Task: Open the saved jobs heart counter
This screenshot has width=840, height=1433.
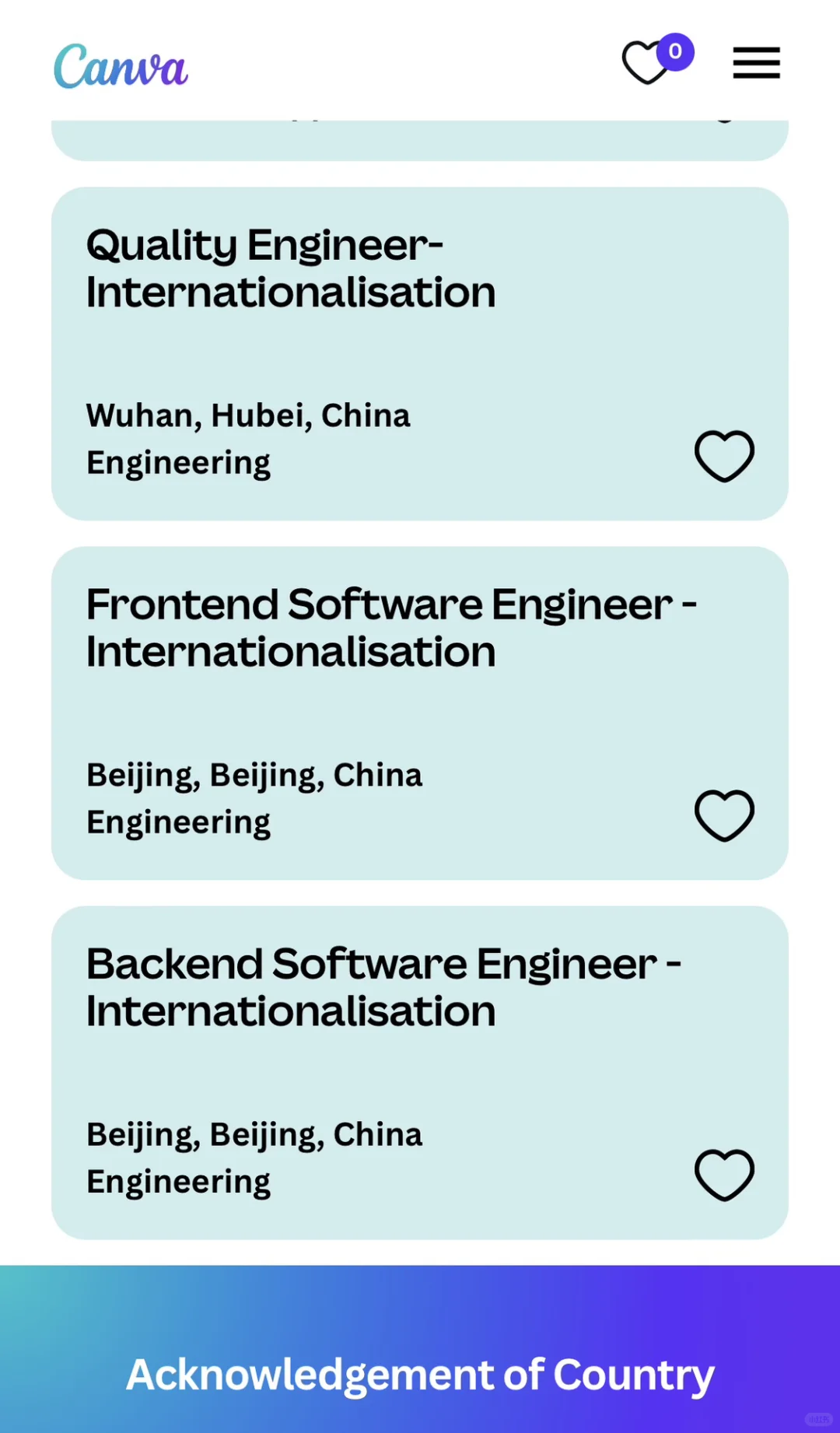Action: 647,62
